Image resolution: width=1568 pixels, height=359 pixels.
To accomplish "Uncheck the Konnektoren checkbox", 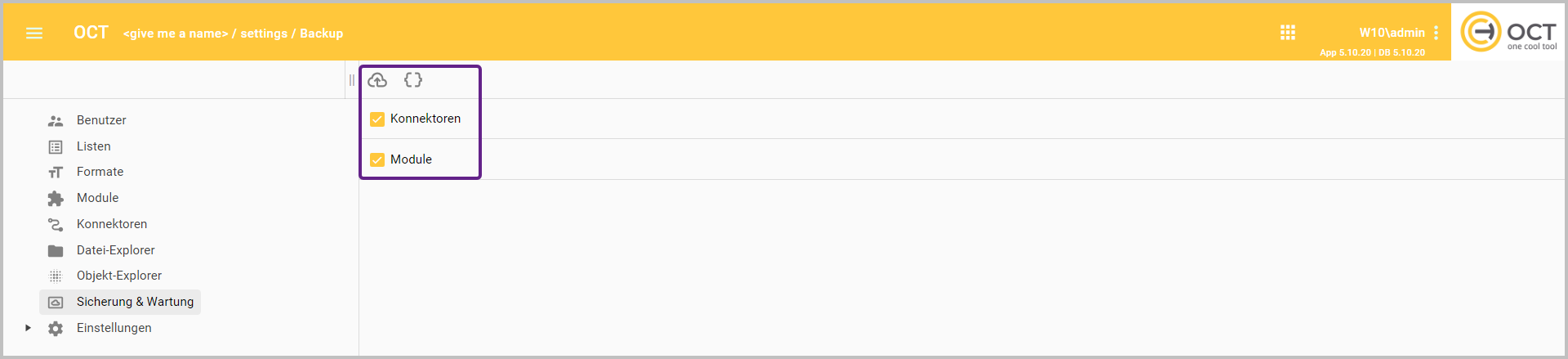I will point(377,119).
